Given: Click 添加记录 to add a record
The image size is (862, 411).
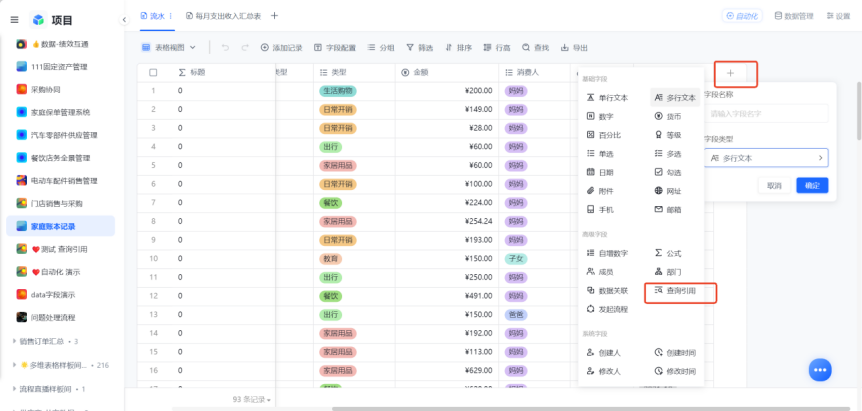Looking at the screenshot, I should coord(281,48).
